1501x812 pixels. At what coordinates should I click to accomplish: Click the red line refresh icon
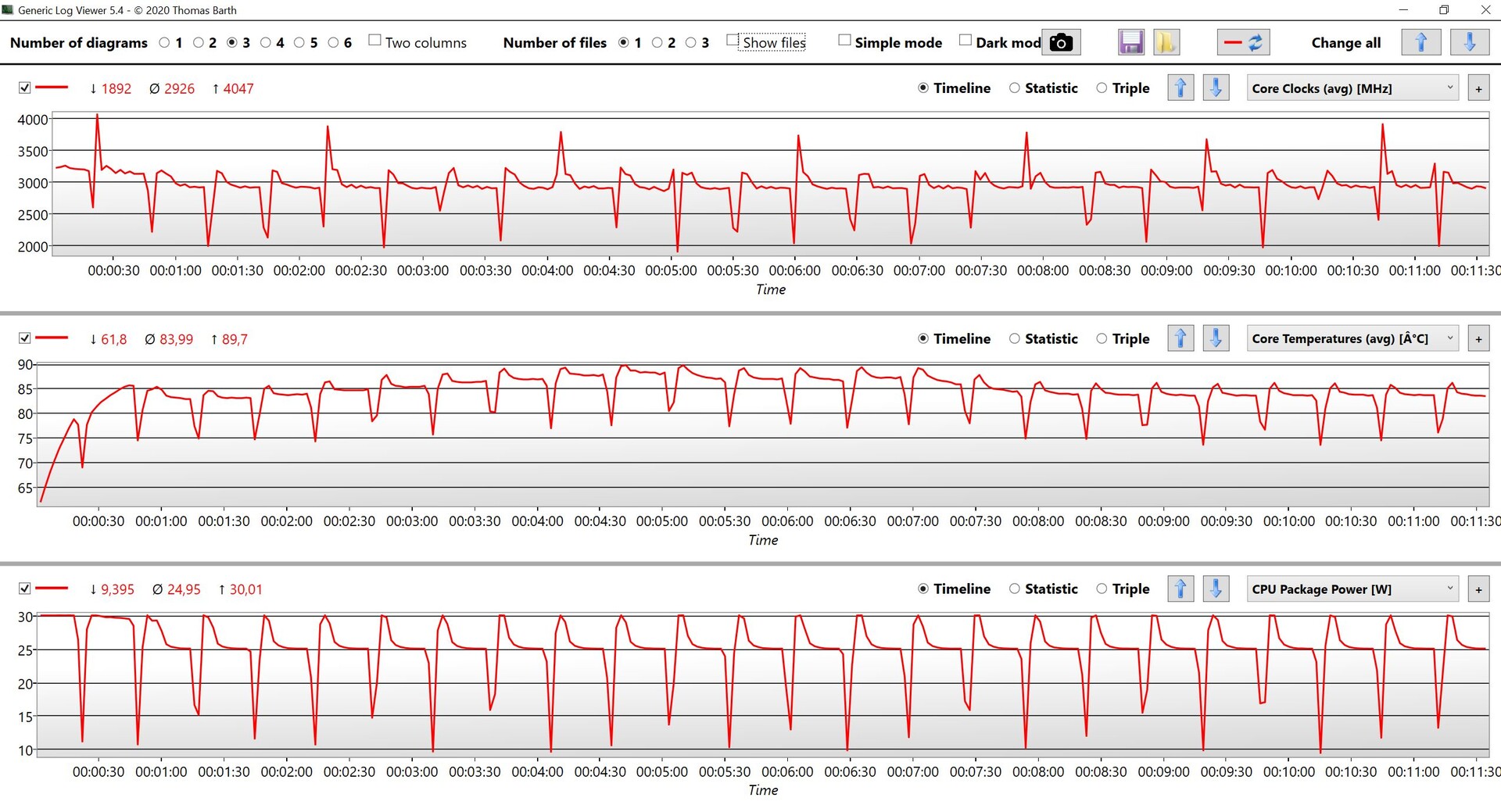[x=1243, y=42]
